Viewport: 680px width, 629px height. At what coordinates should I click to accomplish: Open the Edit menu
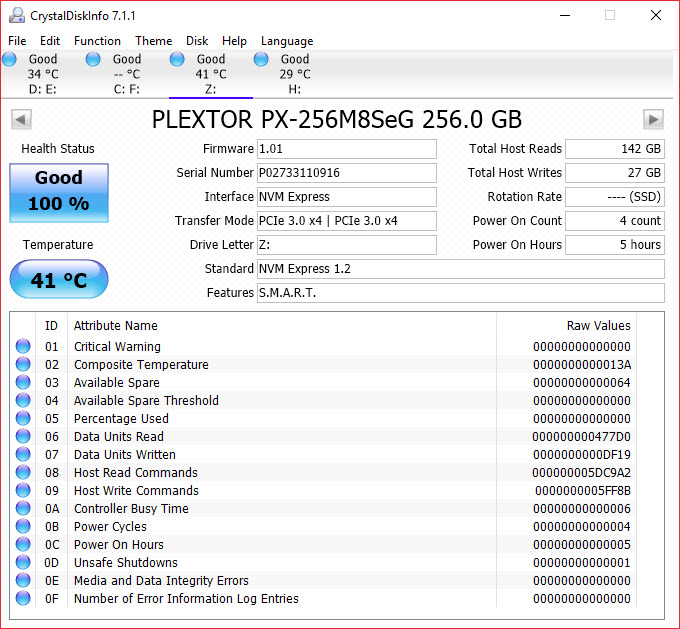[x=50, y=41]
